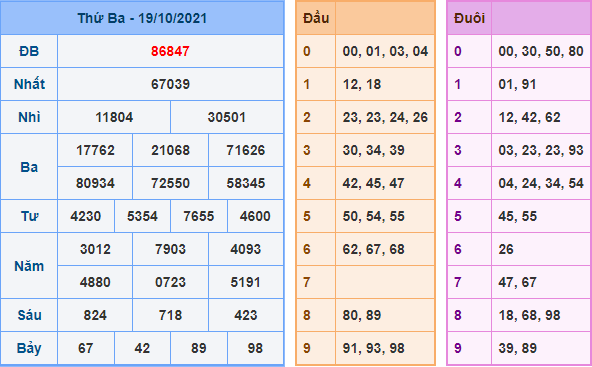
Task: Click the 'Năm' row label
Action: tap(29, 266)
